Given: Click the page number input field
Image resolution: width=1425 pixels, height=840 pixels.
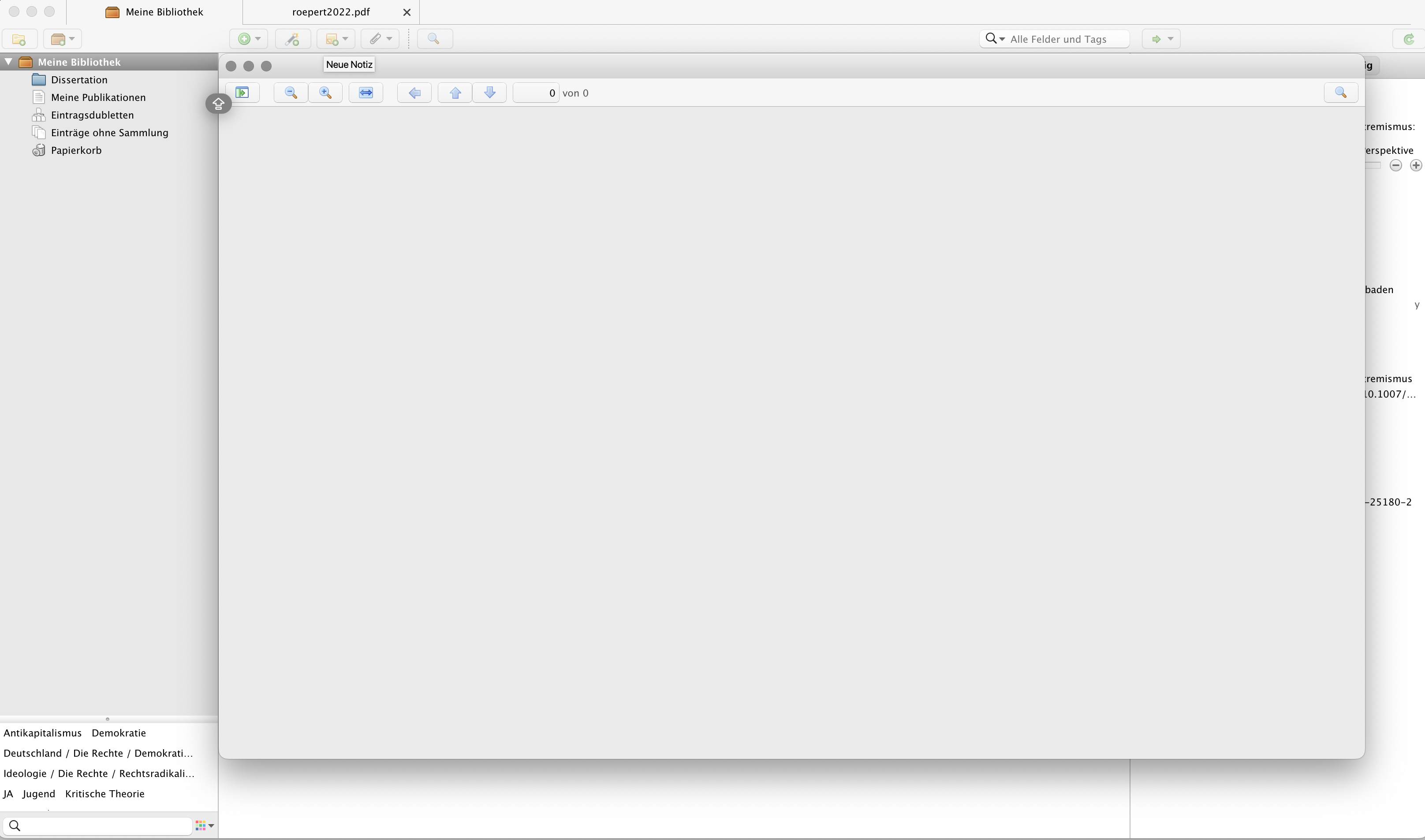Looking at the screenshot, I should click(x=536, y=93).
